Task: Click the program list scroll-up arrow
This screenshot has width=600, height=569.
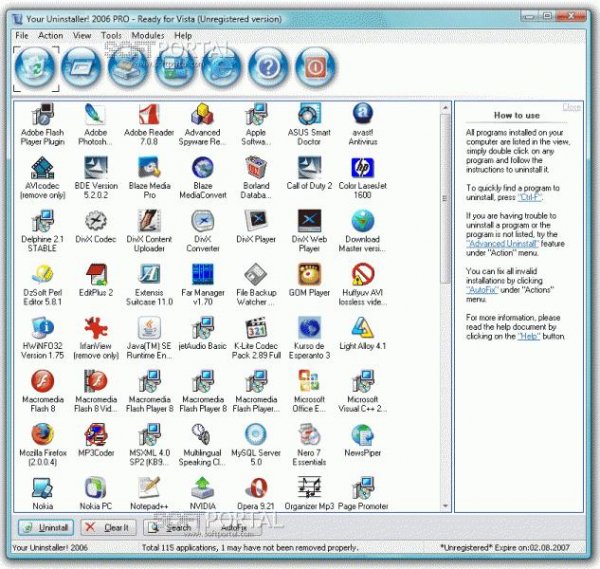Action: click(445, 108)
